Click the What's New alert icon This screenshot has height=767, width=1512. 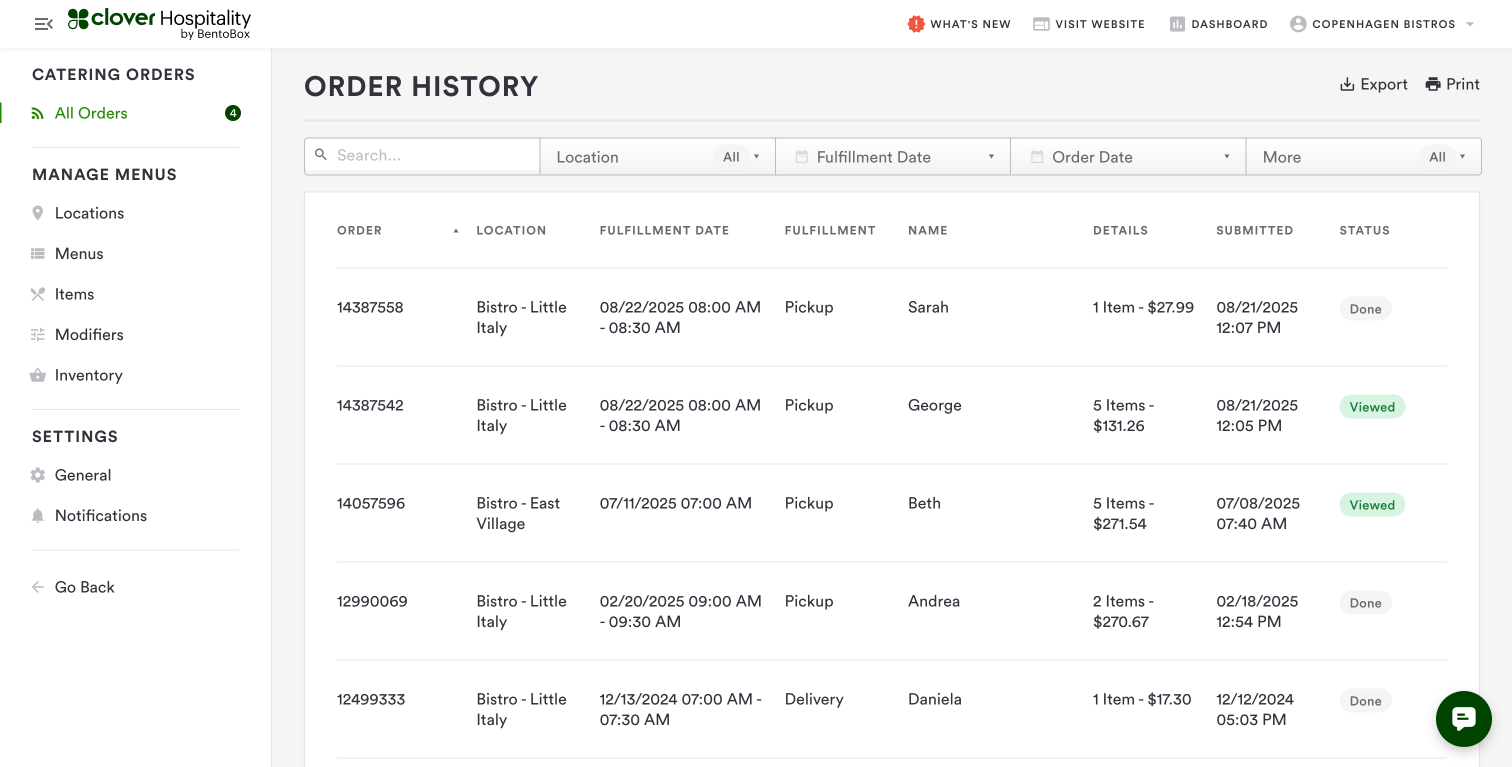tap(915, 24)
